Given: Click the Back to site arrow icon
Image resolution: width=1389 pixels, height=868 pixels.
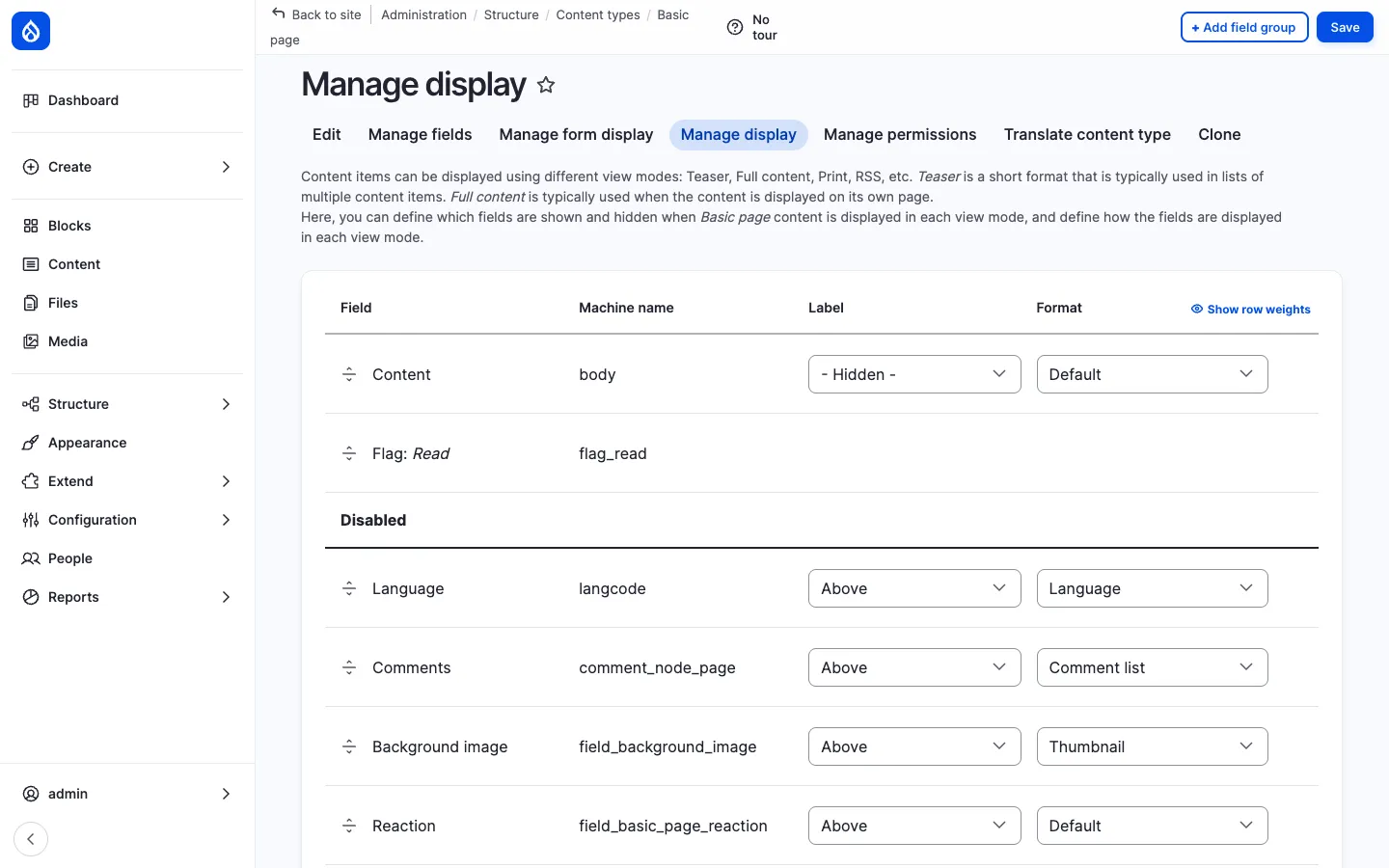Looking at the screenshot, I should tap(279, 14).
